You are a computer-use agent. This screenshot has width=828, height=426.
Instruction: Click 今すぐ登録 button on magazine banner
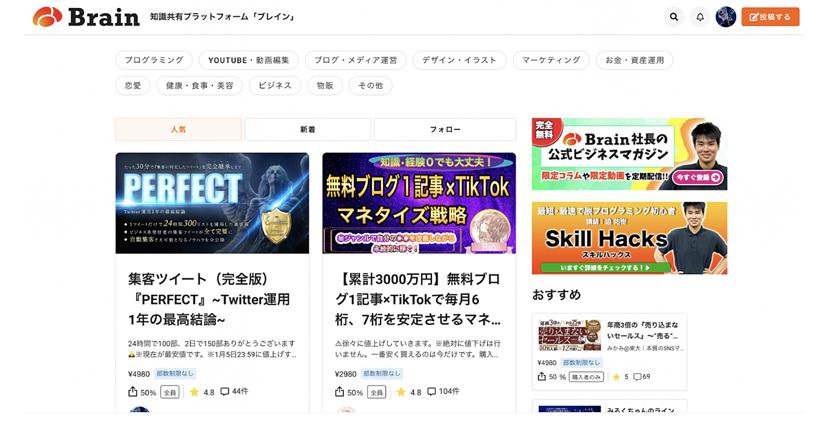tap(698, 177)
